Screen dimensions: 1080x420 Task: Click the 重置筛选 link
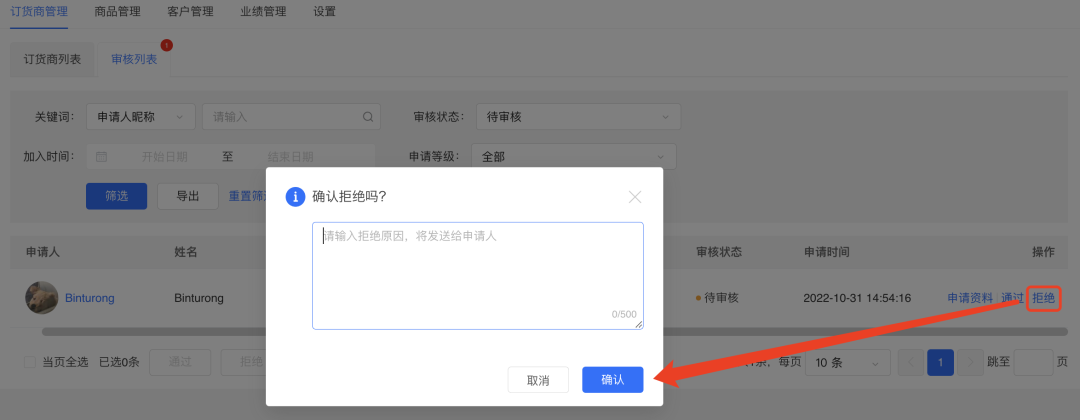tap(248, 196)
